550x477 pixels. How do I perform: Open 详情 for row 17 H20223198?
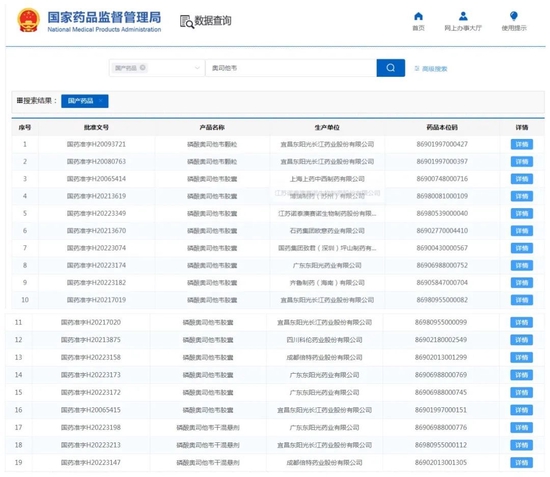click(x=521, y=428)
